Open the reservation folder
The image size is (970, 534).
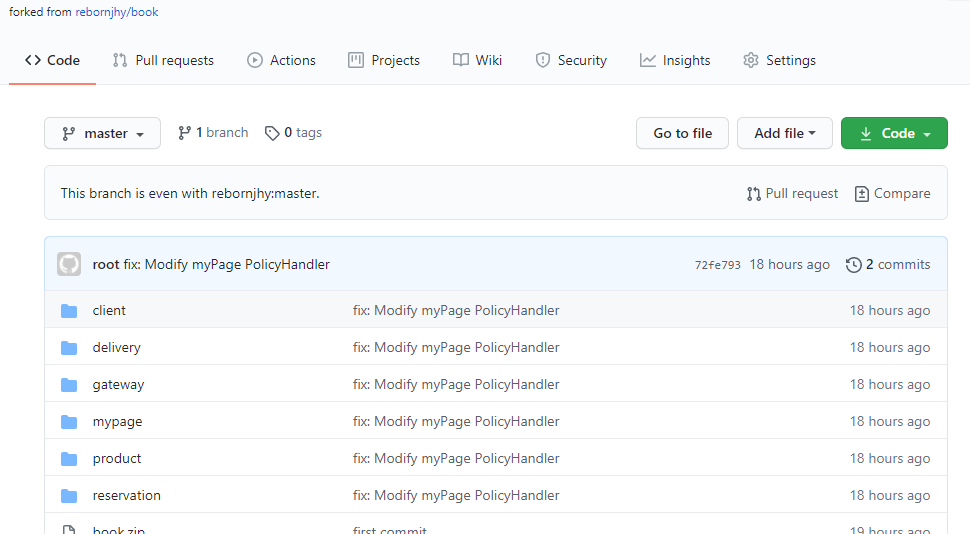click(127, 495)
